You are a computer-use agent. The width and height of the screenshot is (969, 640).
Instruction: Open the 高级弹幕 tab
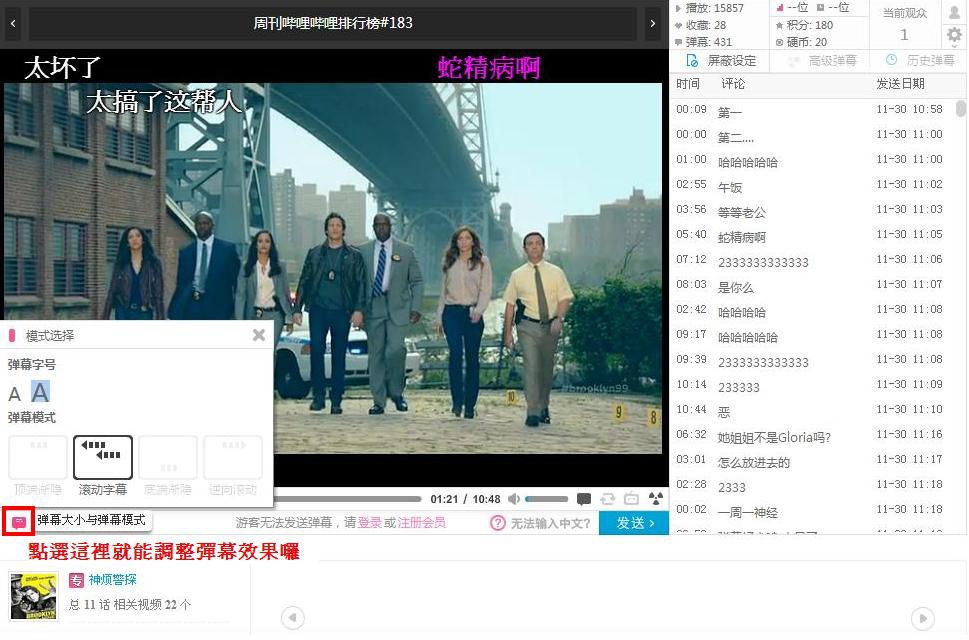pos(823,61)
